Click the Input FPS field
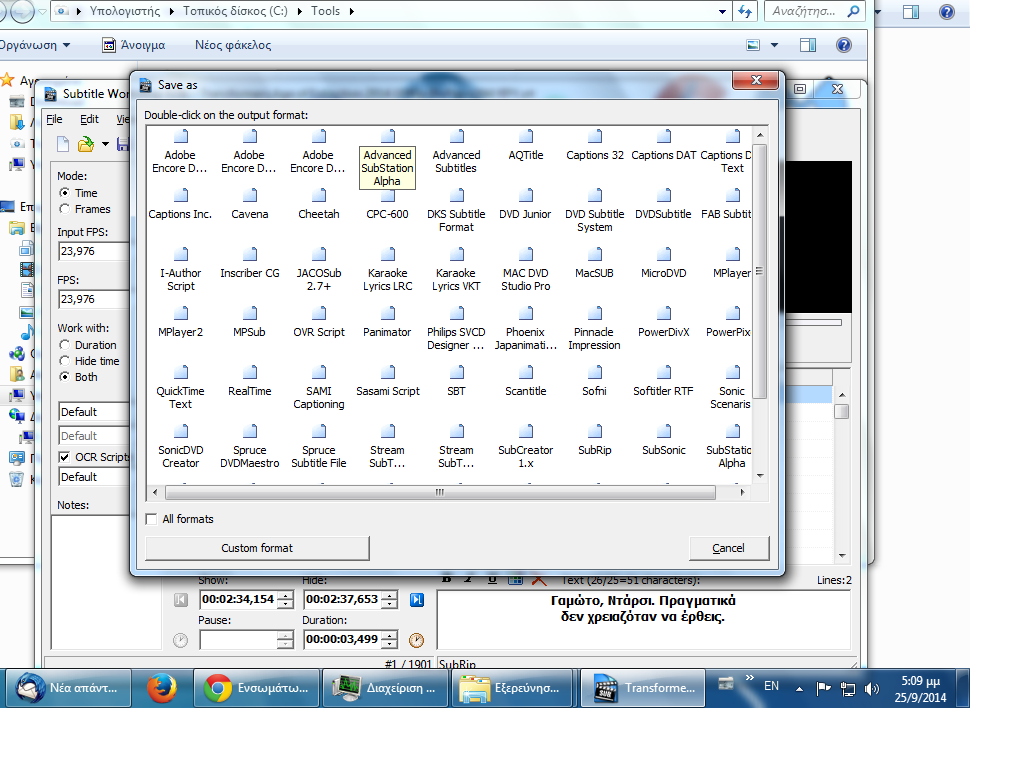 93,251
